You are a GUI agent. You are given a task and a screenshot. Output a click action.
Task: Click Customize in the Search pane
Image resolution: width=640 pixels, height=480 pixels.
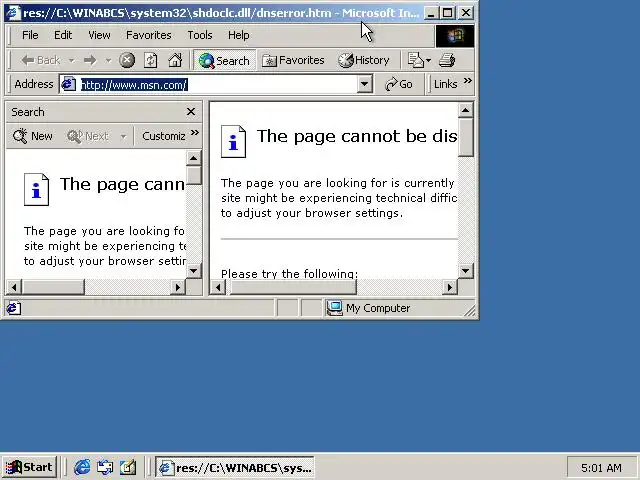tap(163, 136)
